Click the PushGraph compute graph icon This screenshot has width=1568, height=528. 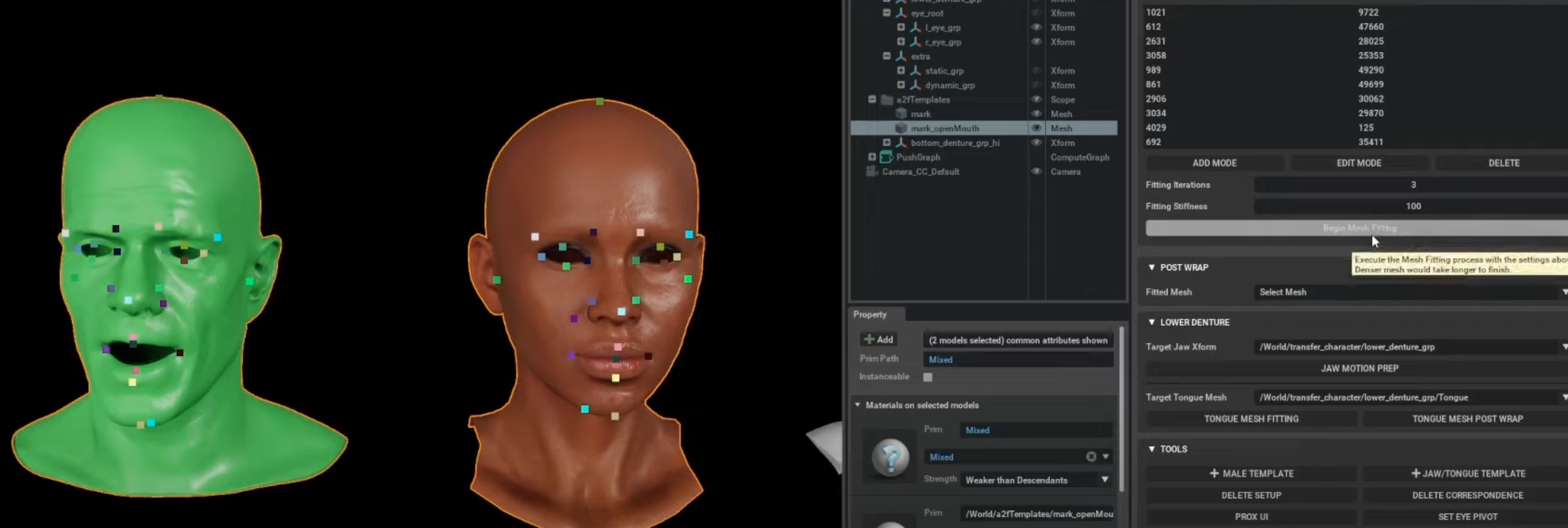tap(886, 157)
